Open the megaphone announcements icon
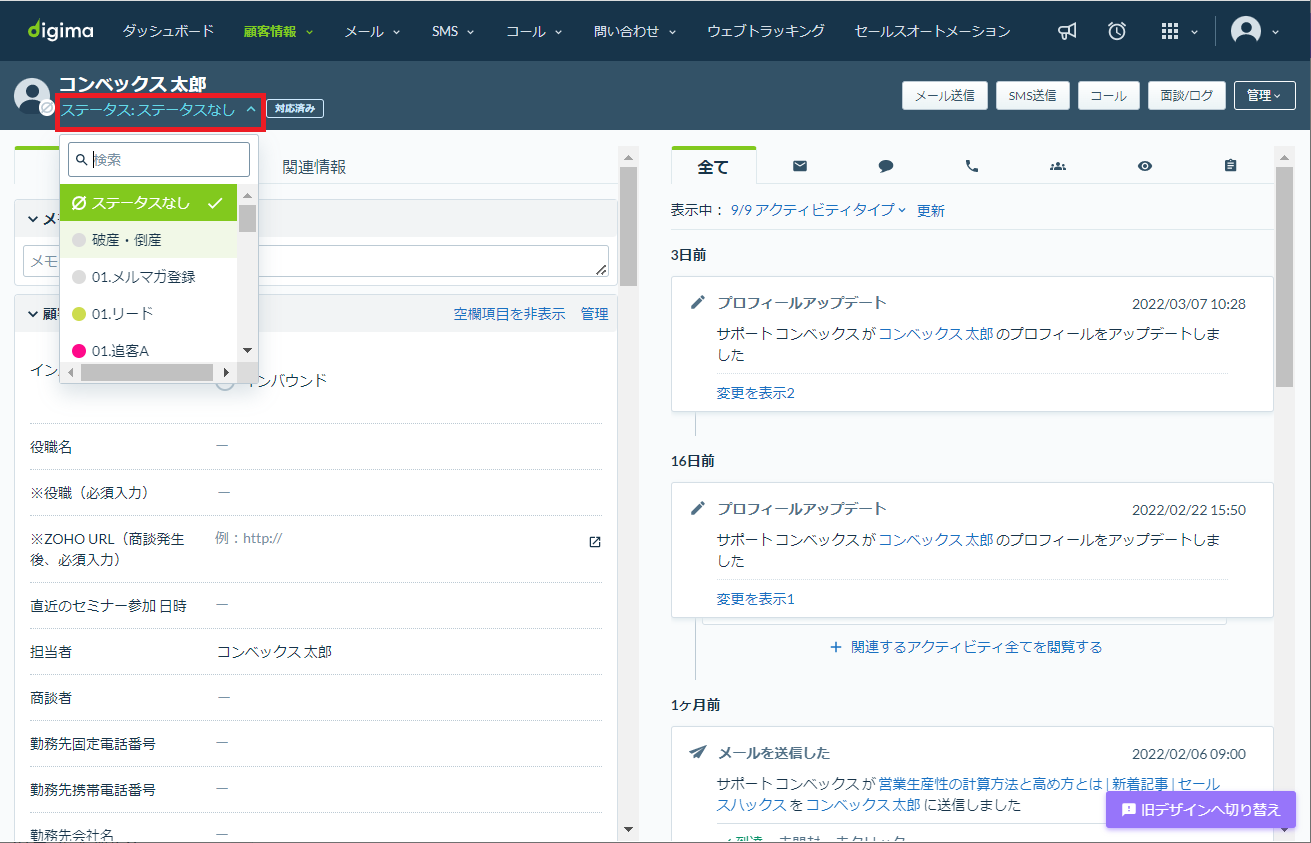 tap(1067, 31)
